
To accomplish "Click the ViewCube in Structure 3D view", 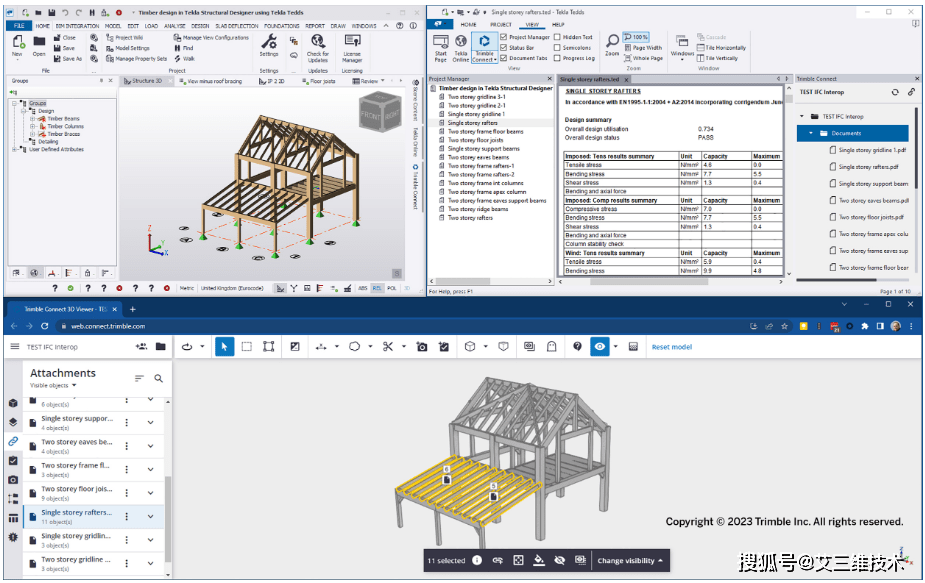I will pyautogui.click(x=381, y=111).
